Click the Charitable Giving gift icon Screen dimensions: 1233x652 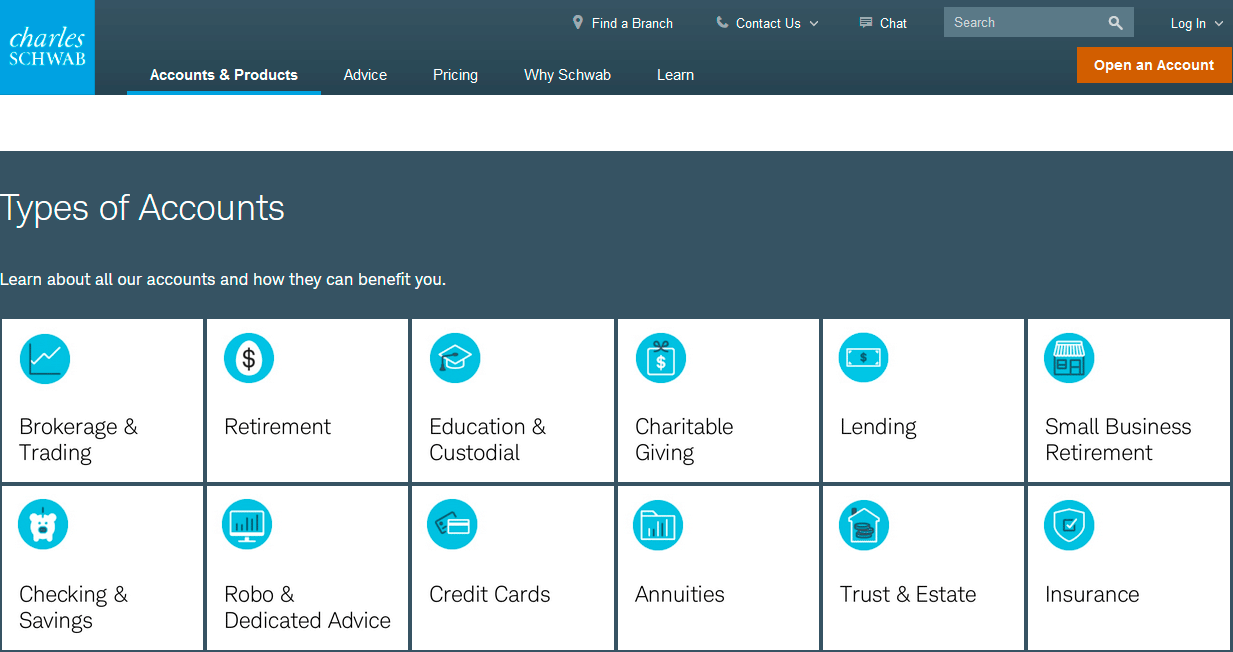(660, 358)
